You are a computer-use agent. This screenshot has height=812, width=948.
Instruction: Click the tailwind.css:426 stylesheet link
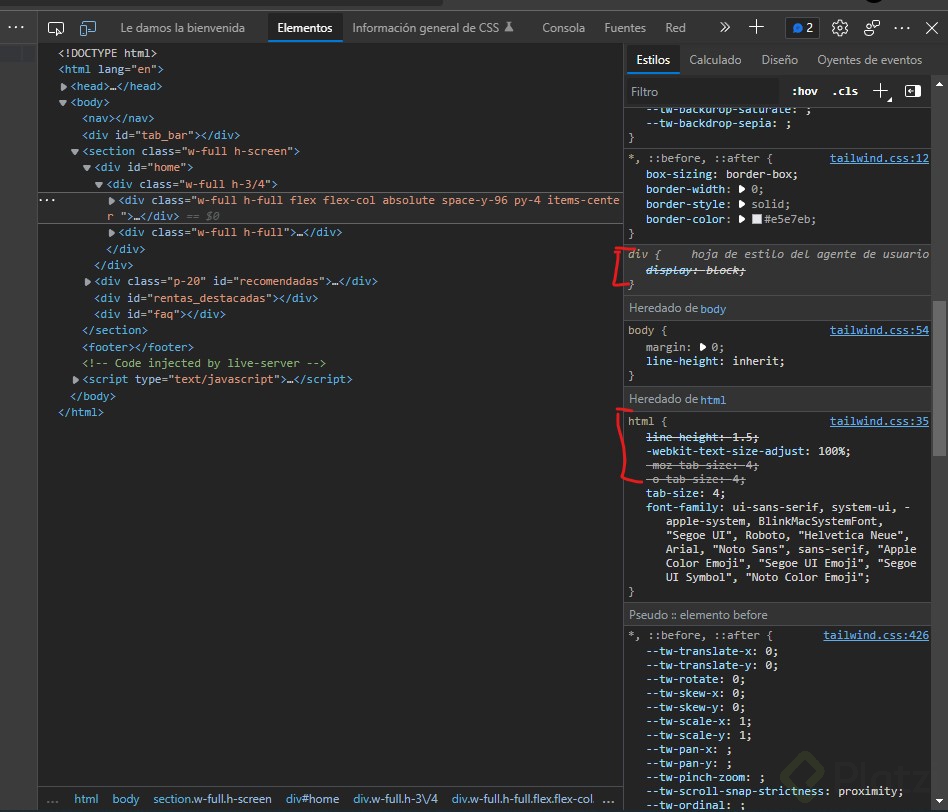(x=876, y=634)
